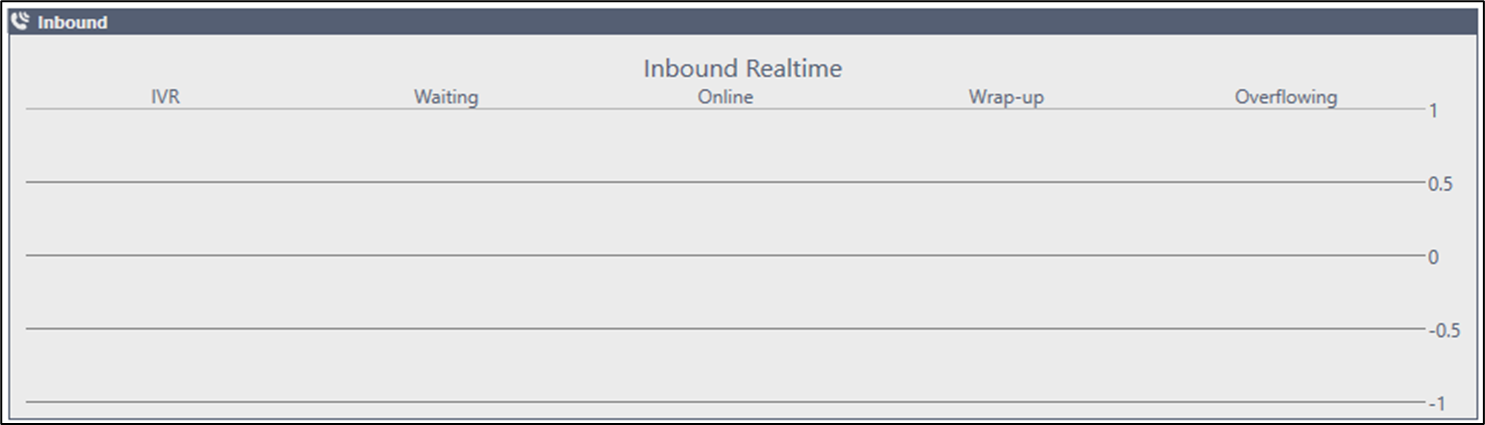Click the bottom -1 gridline
This screenshot has height=425, width=1485.
[726, 402]
